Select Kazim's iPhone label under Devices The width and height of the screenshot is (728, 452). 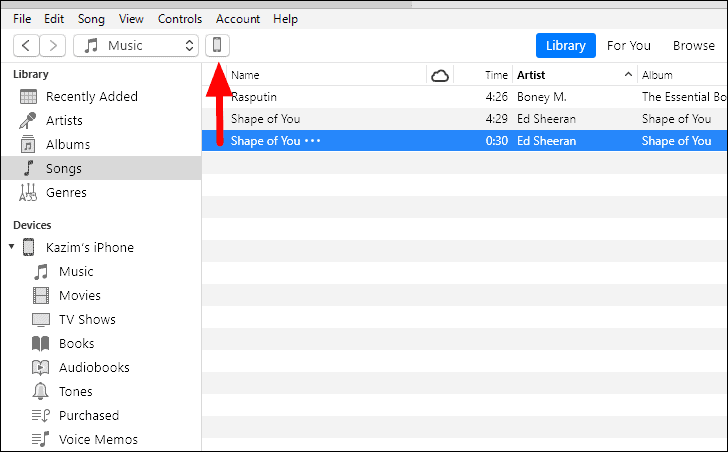point(90,247)
